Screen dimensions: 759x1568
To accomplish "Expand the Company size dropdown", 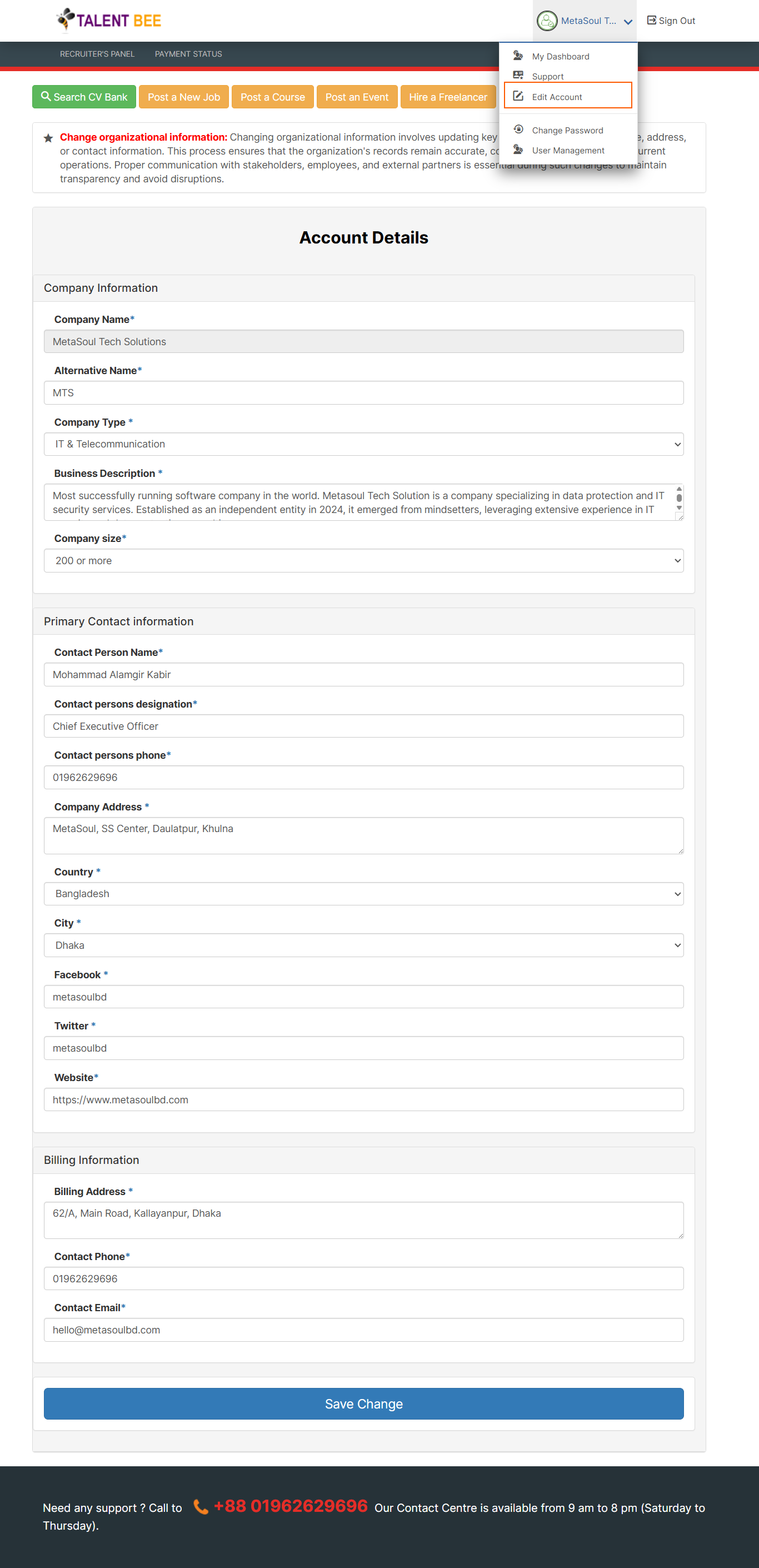I will (x=363, y=561).
